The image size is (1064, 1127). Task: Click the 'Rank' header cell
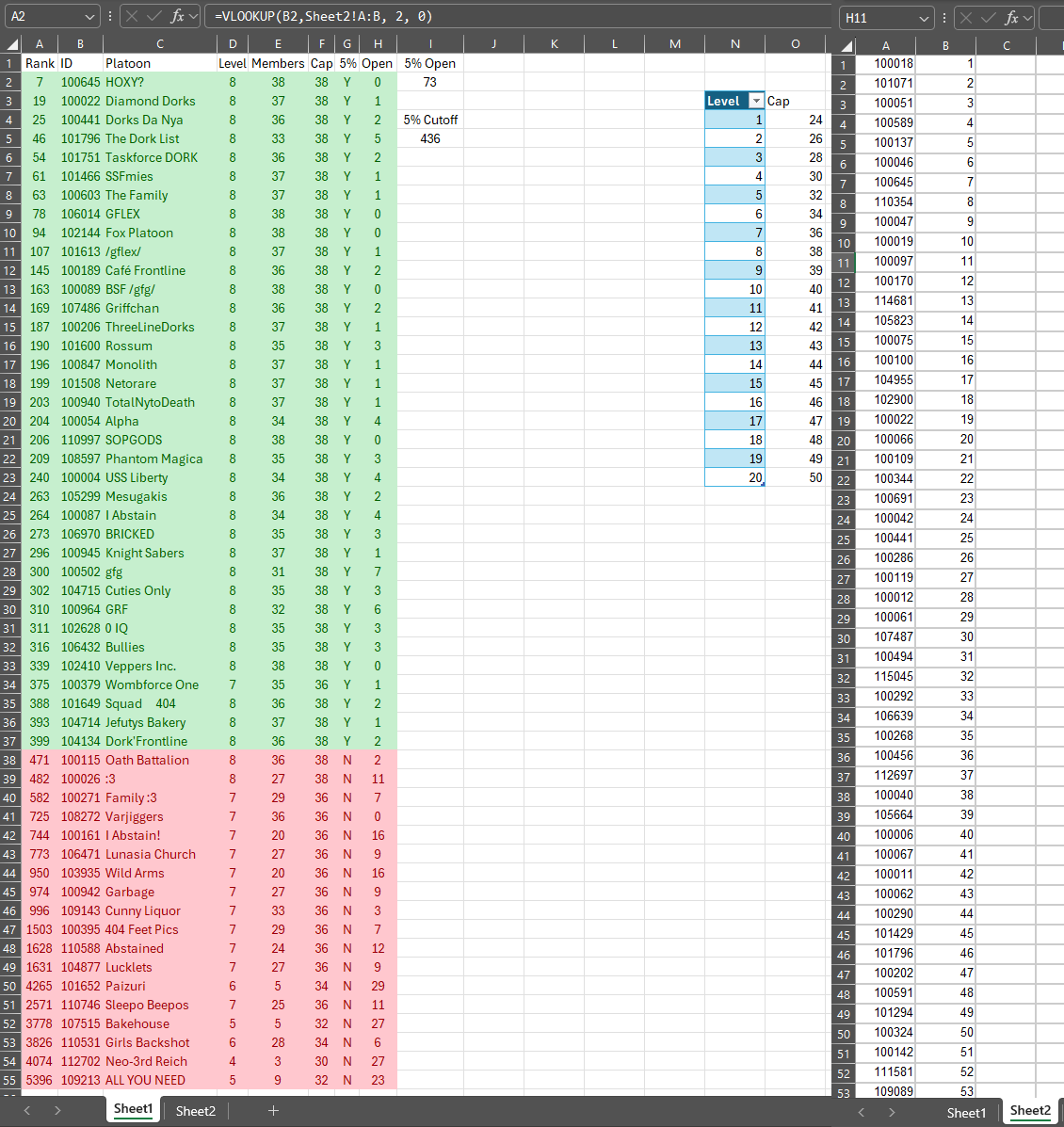(40, 63)
